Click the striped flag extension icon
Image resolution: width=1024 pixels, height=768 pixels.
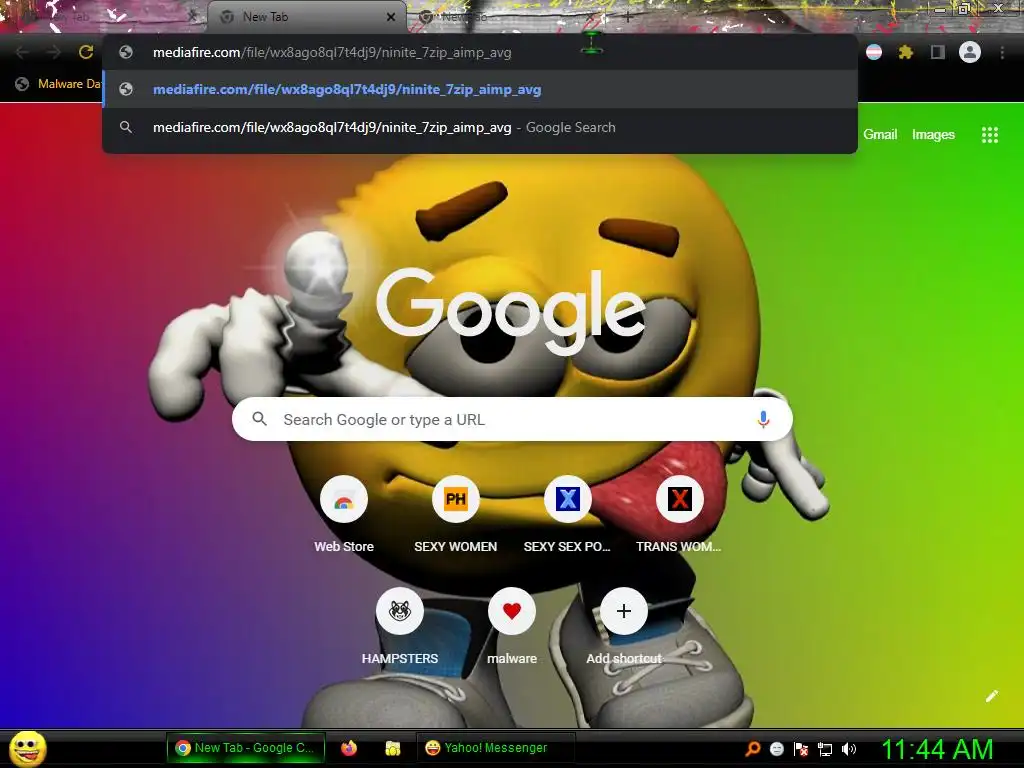[x=874, y=52]
